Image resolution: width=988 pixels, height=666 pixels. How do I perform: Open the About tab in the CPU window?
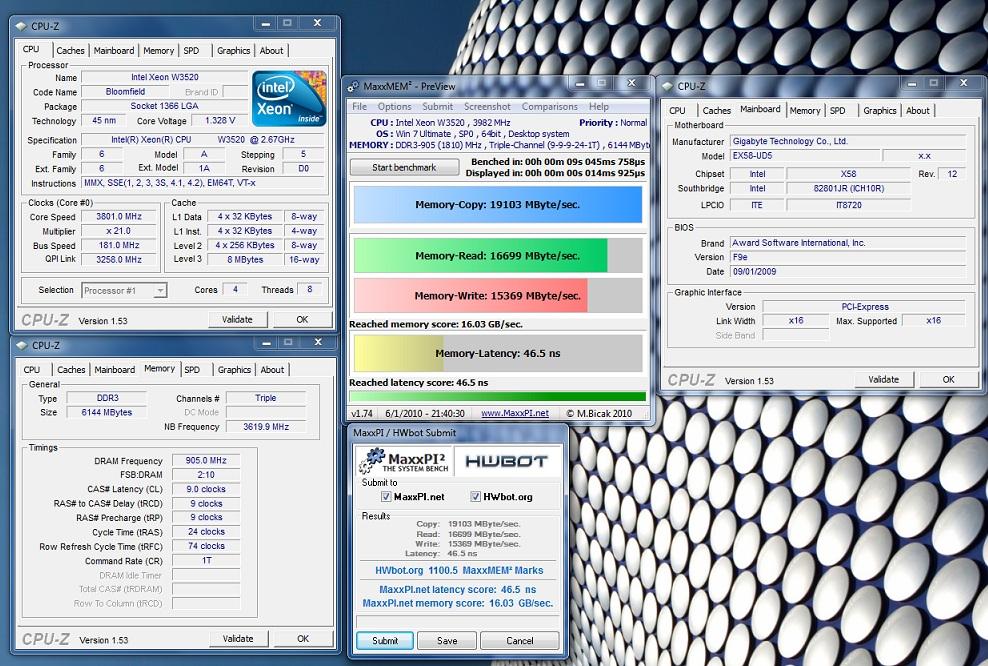click(272, 50)
